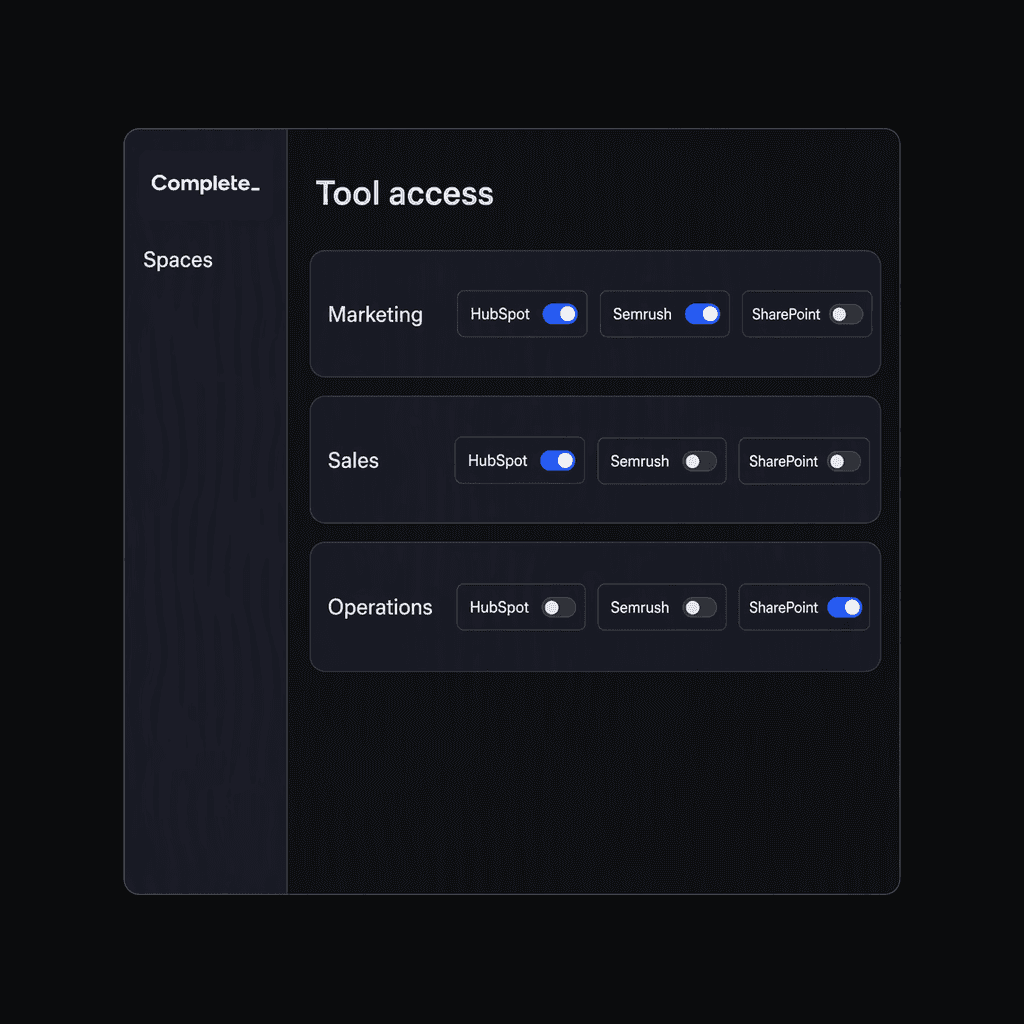Enable SharePoint toggle in Marketing row
1024x1024 pixels.
[x=846, y=315]
